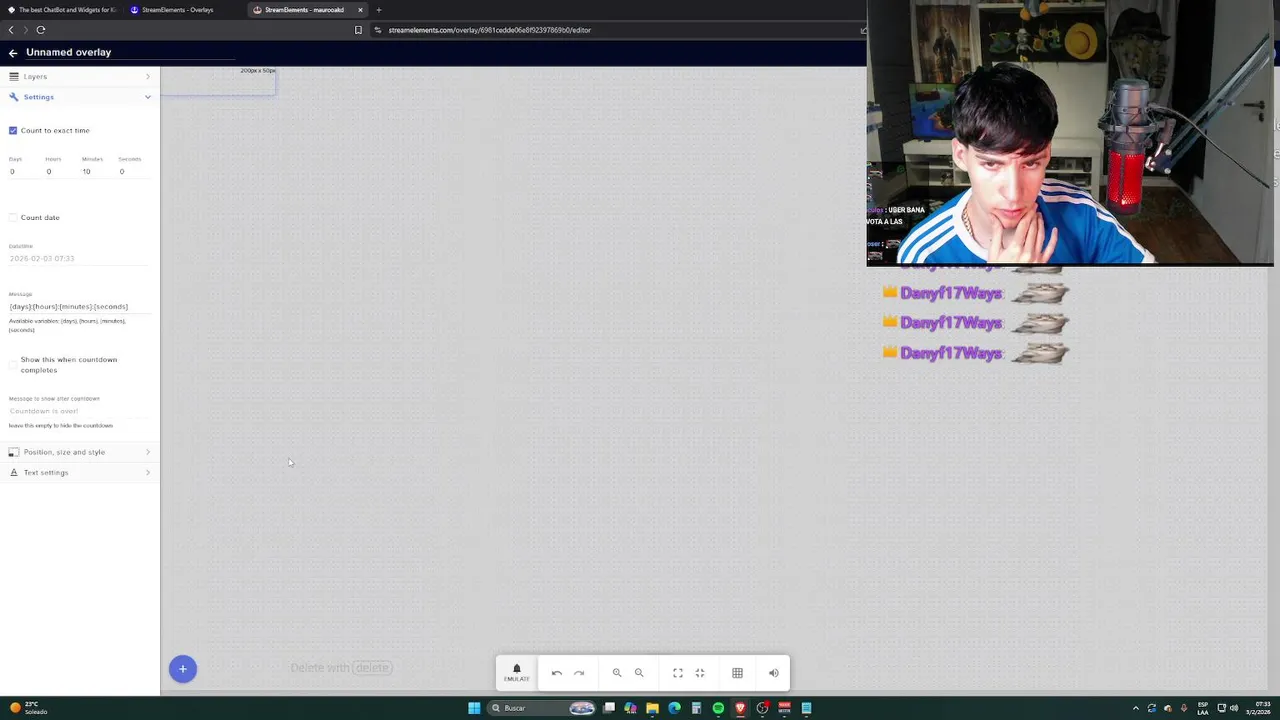Viewport: 1280px width, 720px height.
Task: Click the Seconds value field
Action: tap(134, 172)
